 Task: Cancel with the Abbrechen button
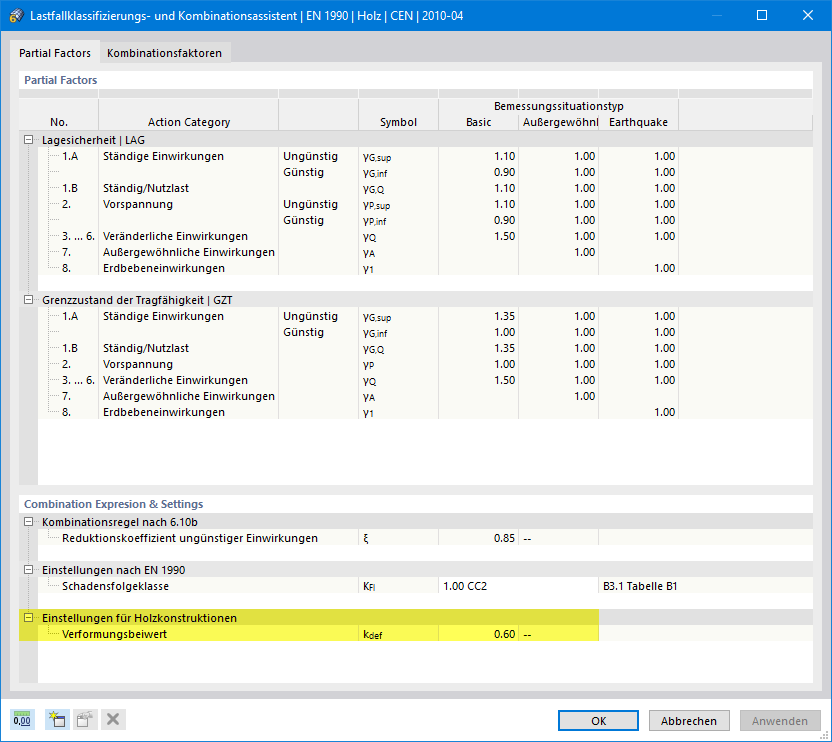[689, 721]
